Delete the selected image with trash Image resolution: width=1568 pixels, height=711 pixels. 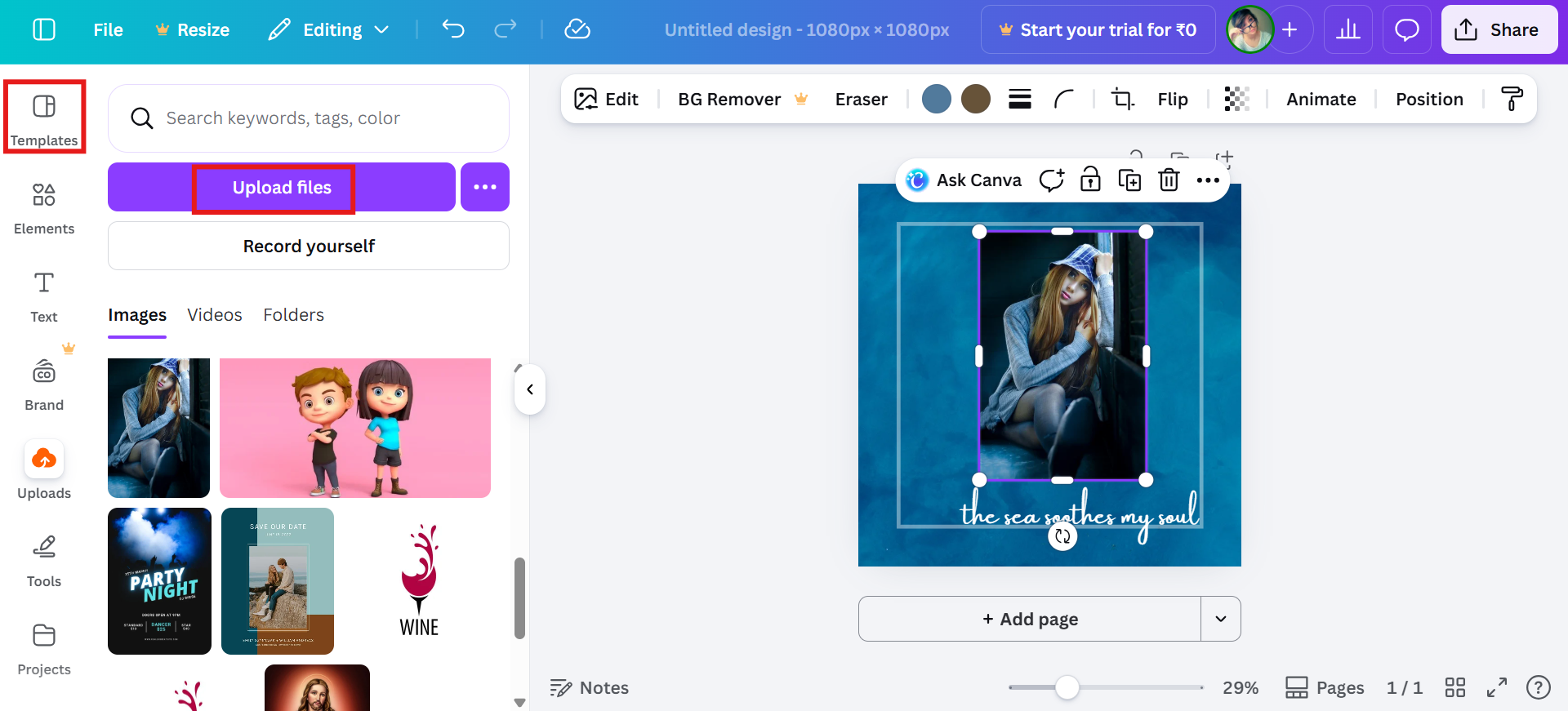(x=1169, y=180)
